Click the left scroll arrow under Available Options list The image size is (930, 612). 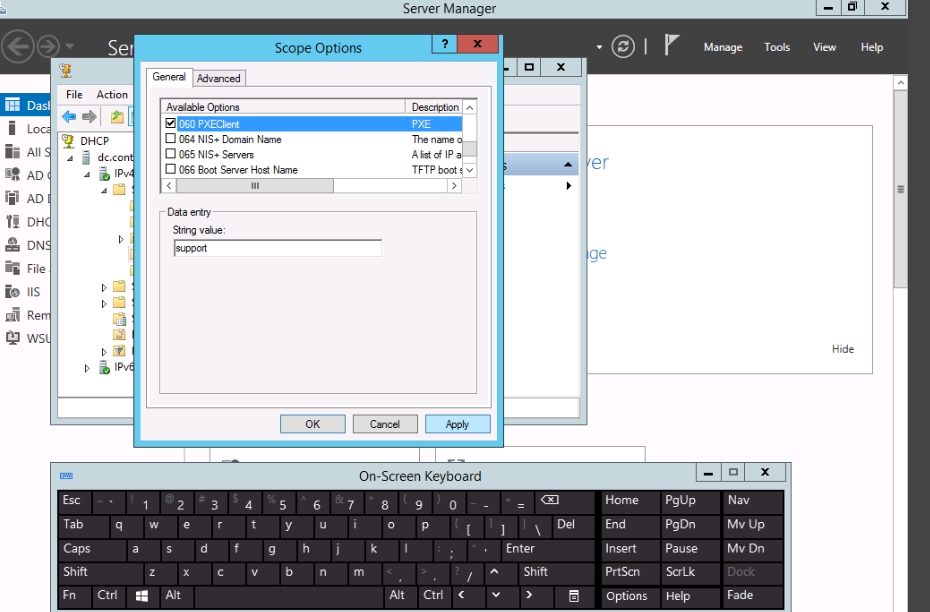[x=169, y=186]
